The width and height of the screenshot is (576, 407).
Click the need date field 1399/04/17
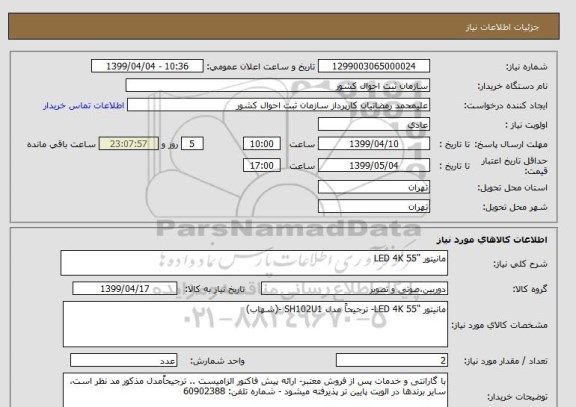pos(125,289)
